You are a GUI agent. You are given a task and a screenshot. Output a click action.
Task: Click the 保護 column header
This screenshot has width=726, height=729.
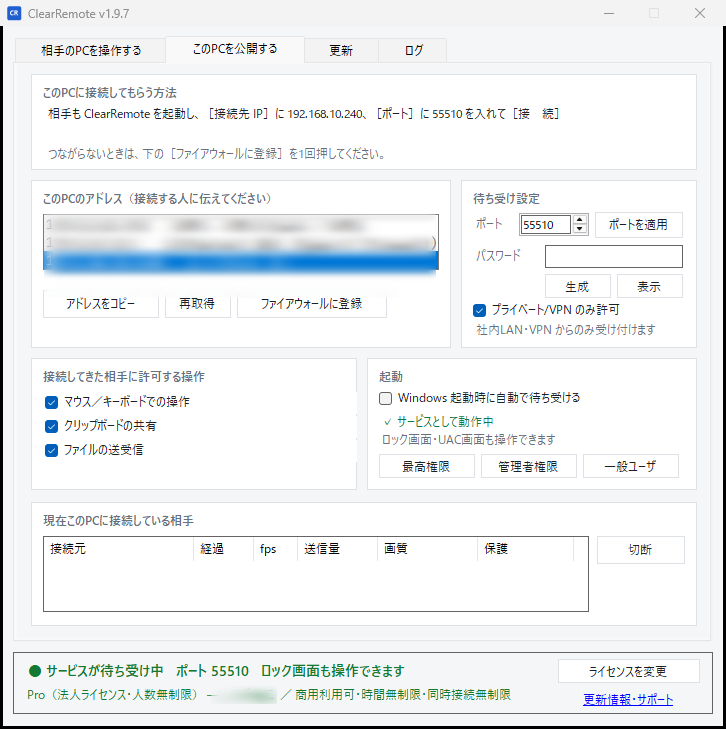pos(526,549)
